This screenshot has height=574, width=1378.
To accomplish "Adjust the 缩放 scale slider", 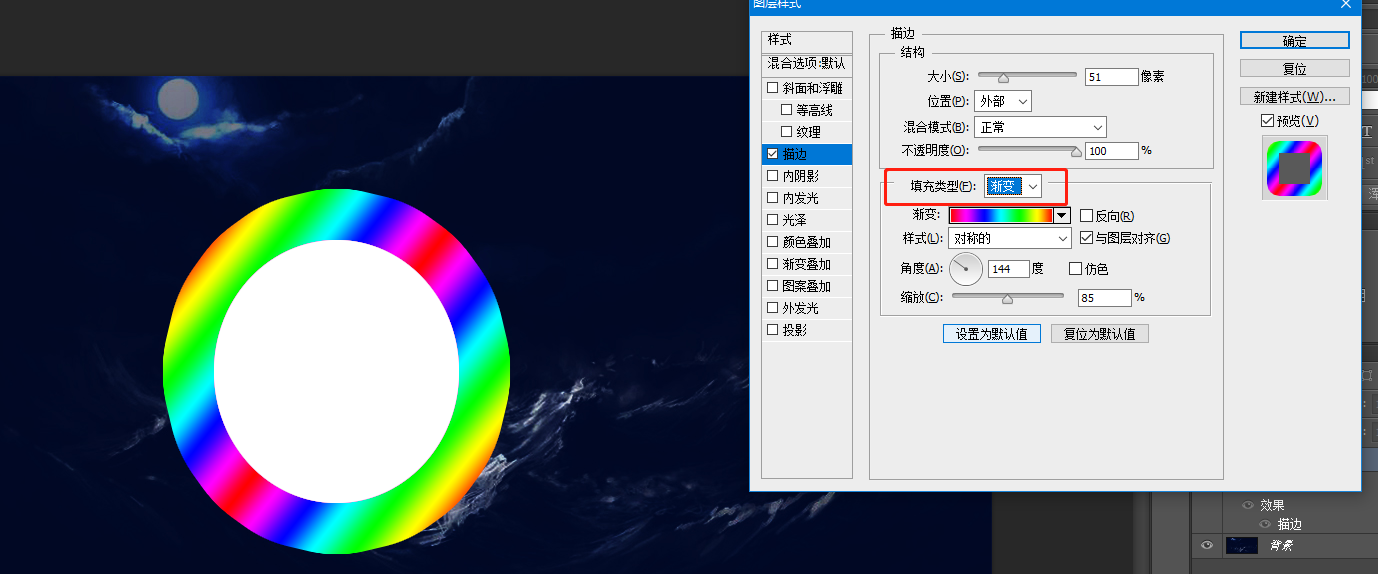I will [x=1007, y=297].
